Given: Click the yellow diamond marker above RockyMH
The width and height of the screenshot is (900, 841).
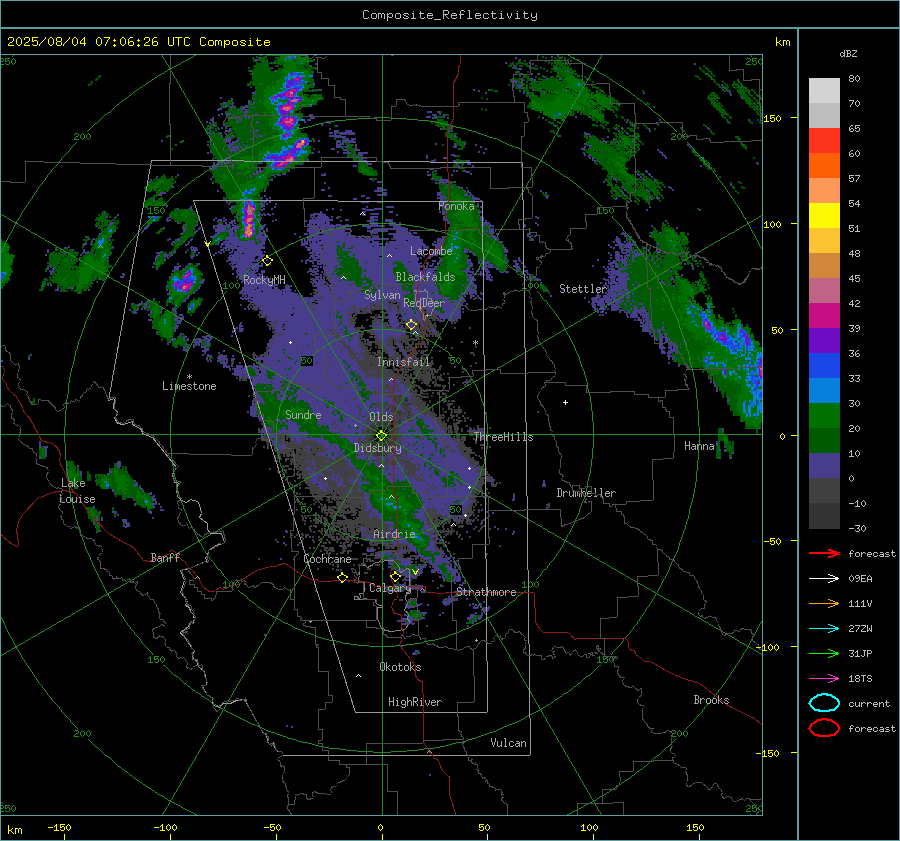Looking at the screenshot, I should 267,261.
